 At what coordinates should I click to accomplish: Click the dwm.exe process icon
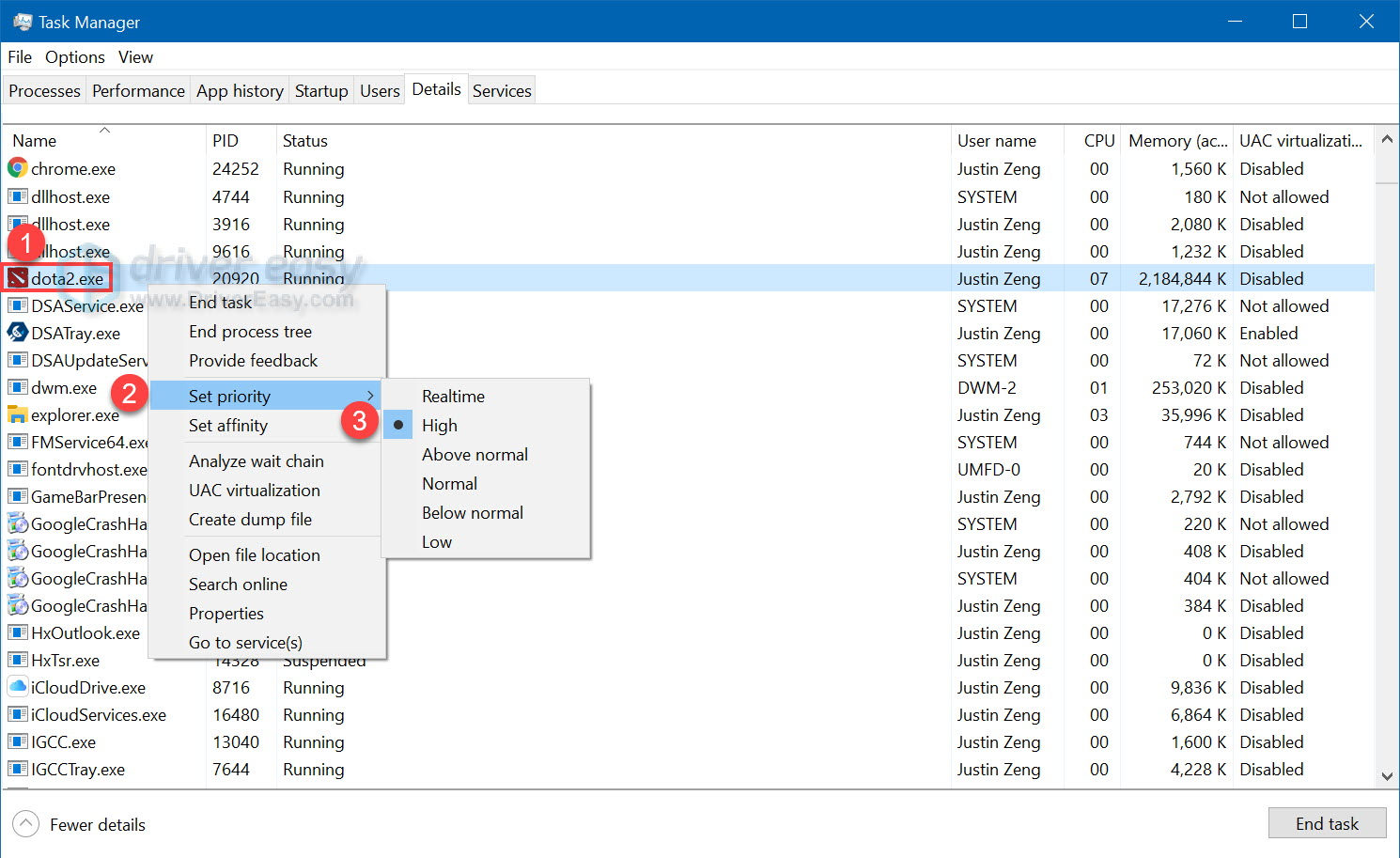(x=17, y=387)
